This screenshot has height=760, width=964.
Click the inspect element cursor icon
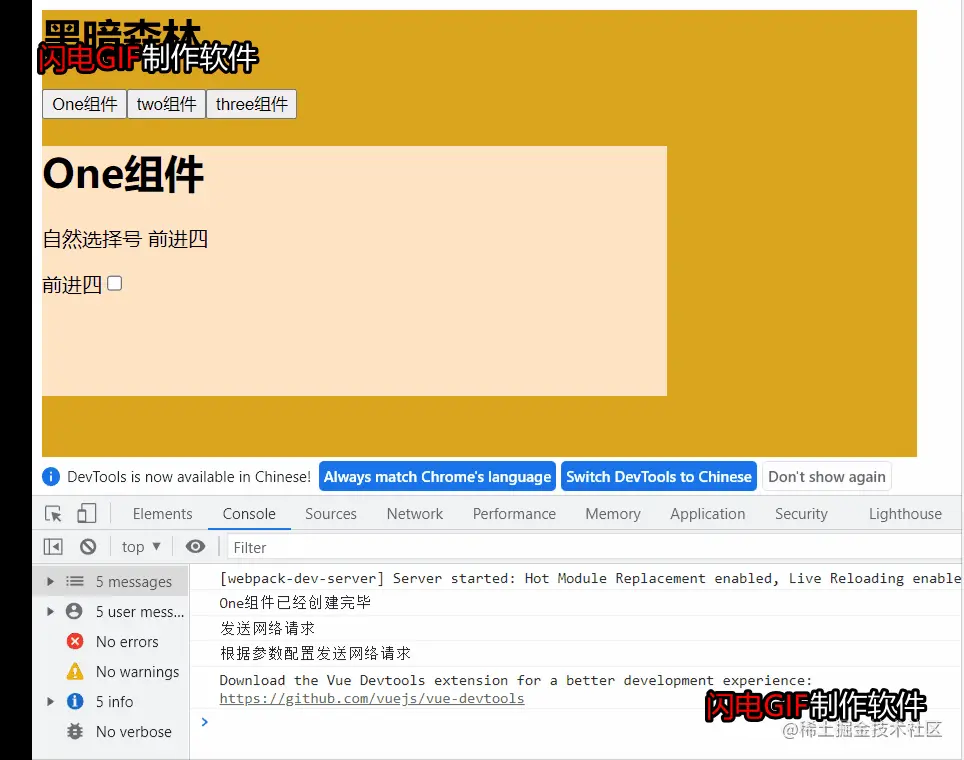(x=55, y=513)
